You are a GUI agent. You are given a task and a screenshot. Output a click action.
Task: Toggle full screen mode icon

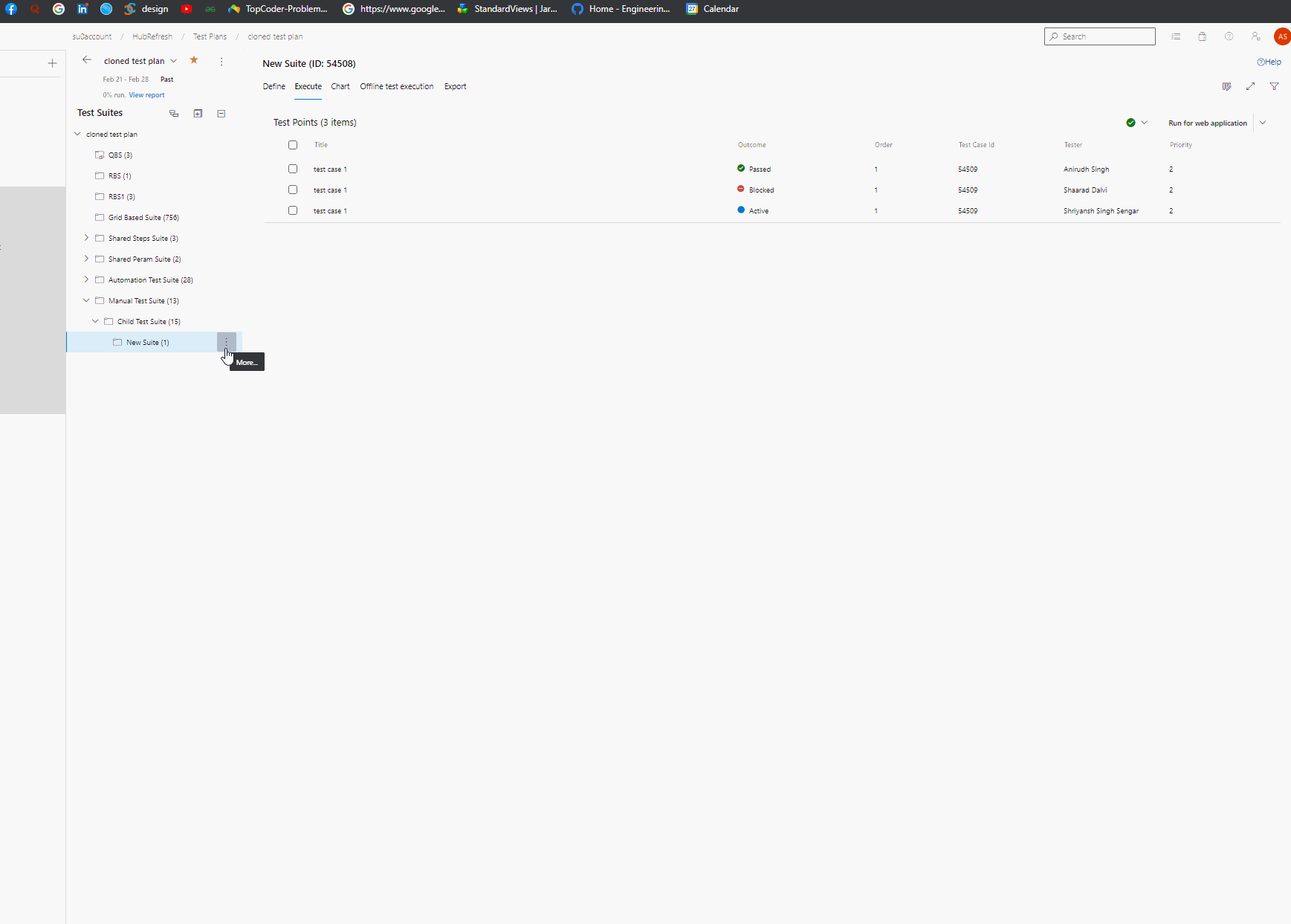[x=1251, y=86]
